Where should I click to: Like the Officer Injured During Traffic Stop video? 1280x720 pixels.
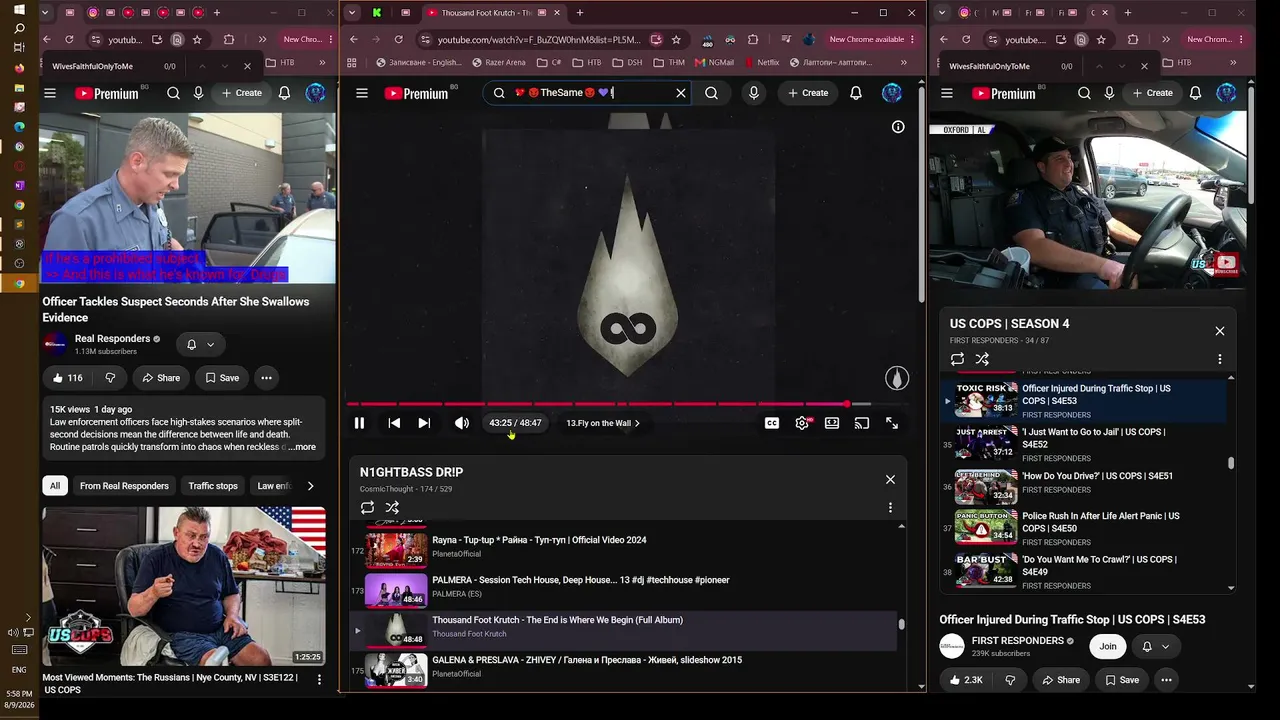[x=966, y=680]
